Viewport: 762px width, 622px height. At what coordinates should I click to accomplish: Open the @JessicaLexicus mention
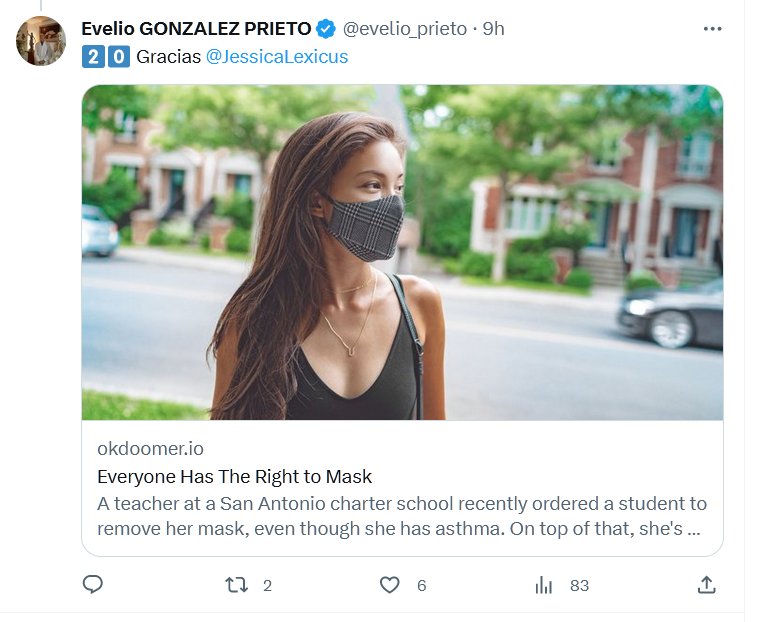pos(277,57)
